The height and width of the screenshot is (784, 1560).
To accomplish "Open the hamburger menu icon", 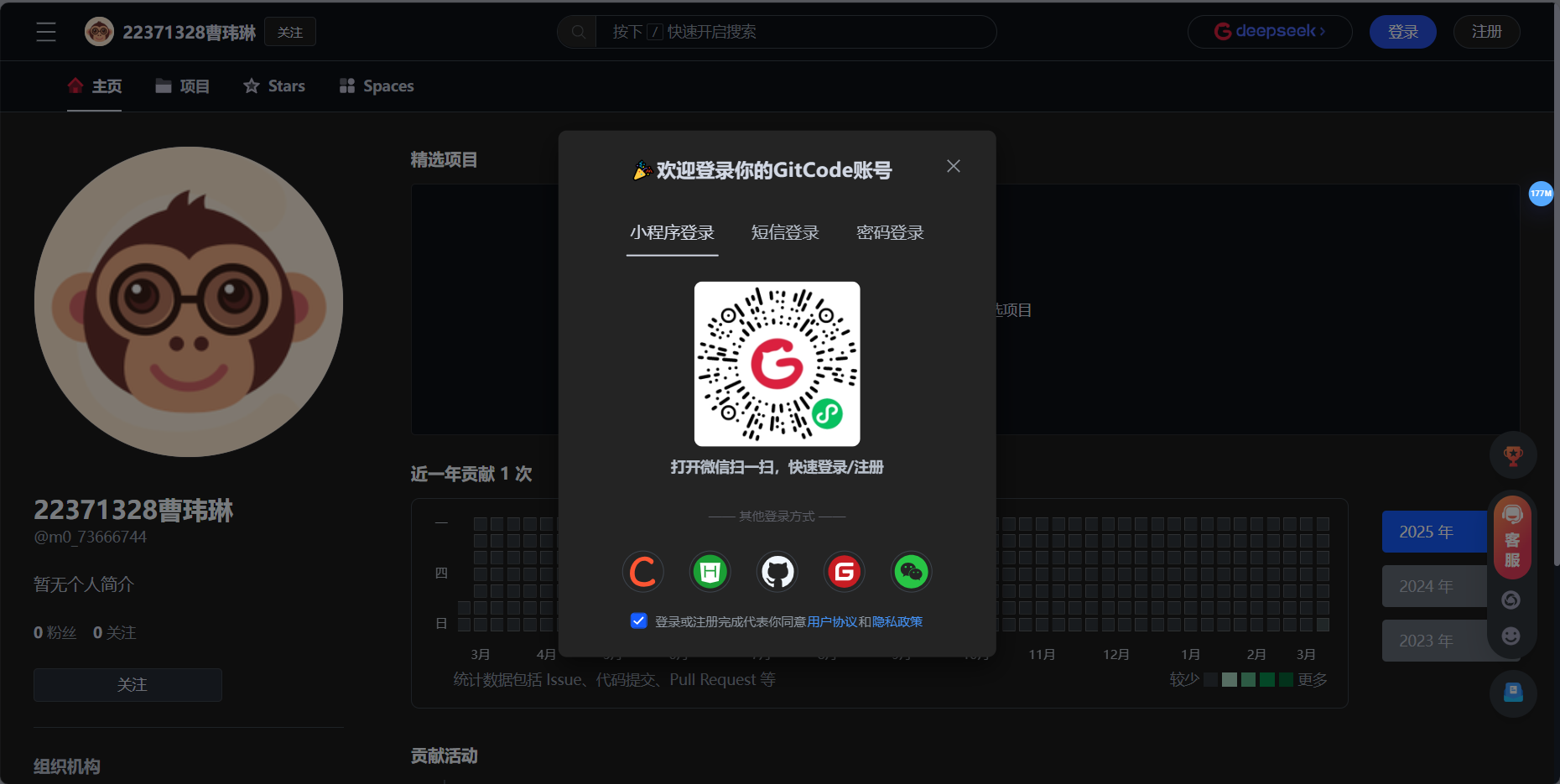I will click(46, 32).
